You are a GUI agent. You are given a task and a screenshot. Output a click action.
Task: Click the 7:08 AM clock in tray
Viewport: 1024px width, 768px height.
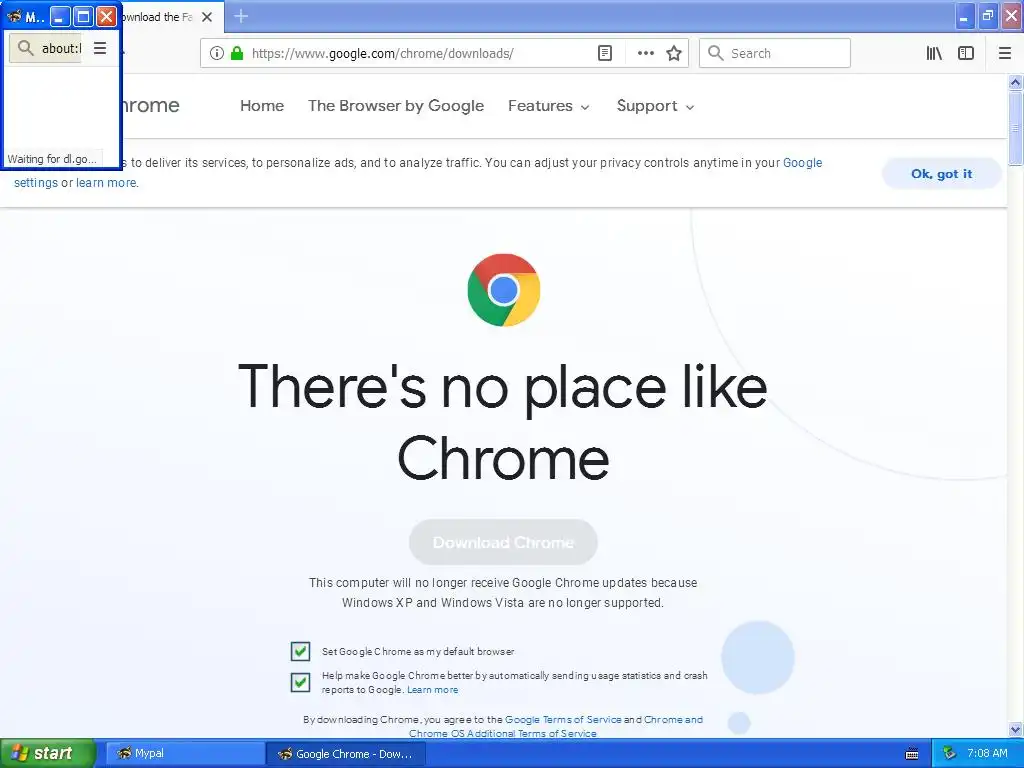[987, 753]
